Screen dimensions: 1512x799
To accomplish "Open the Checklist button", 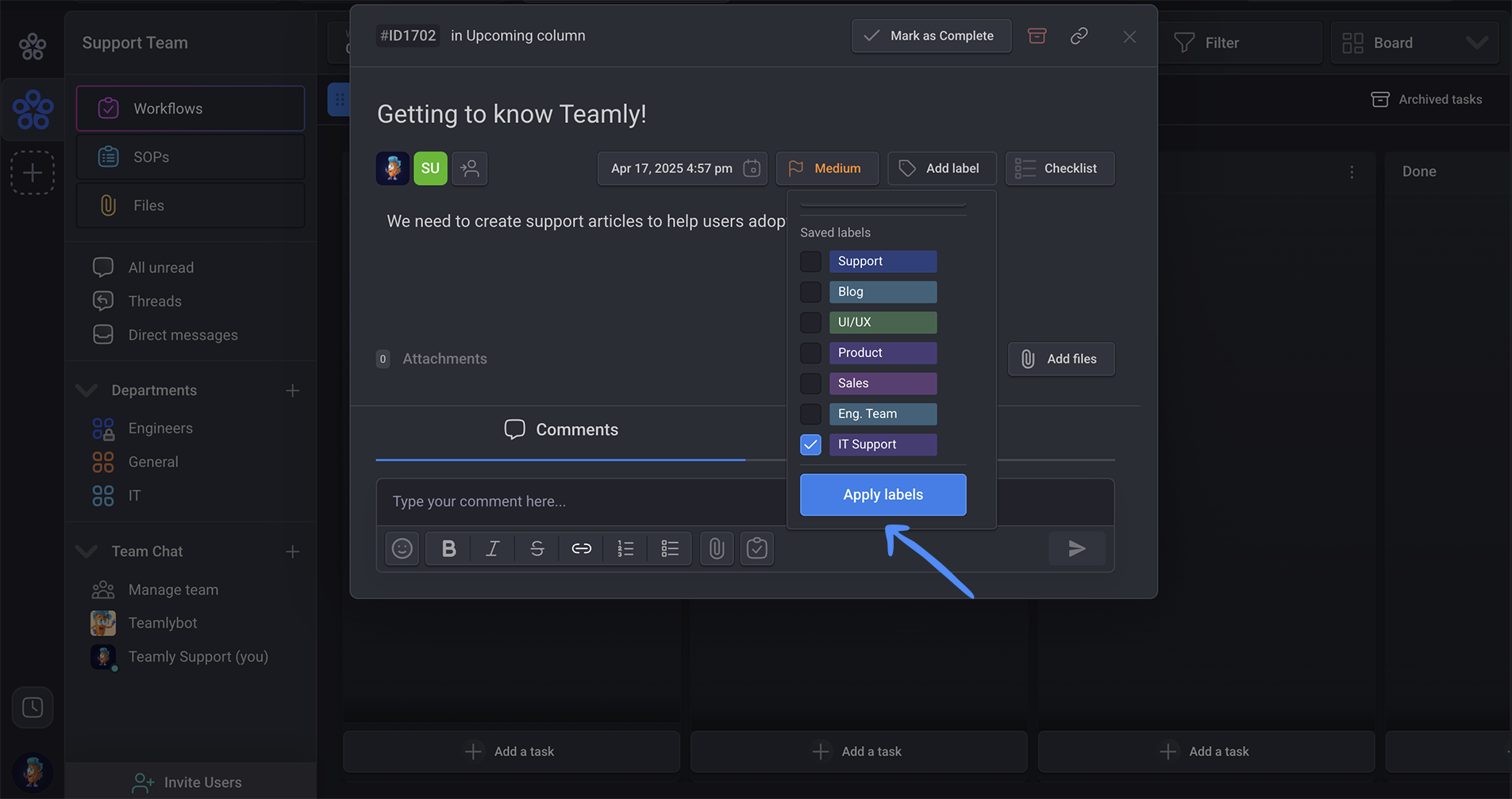I will point(1060,168).
